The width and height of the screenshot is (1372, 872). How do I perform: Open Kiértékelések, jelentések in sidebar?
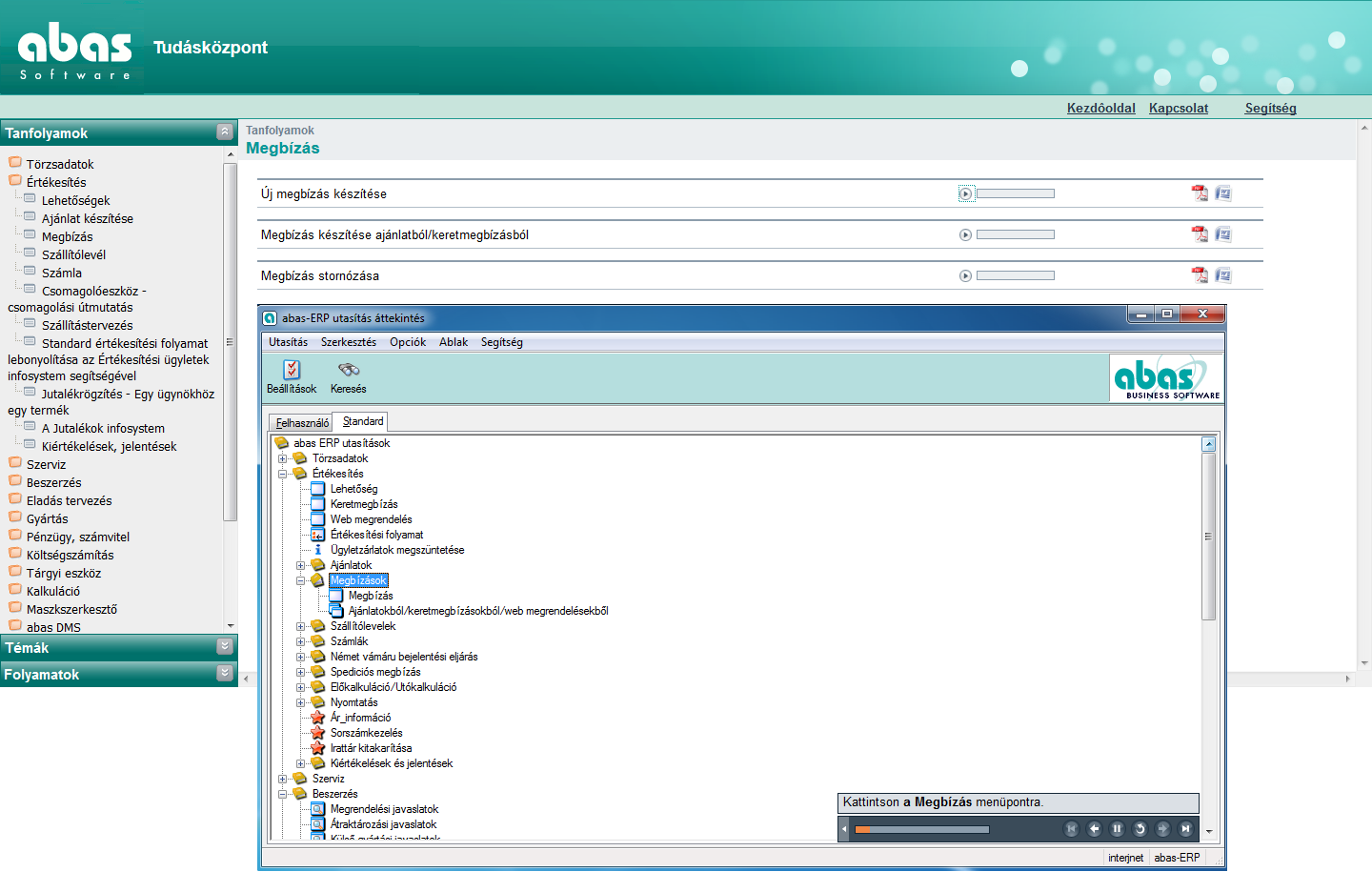tap(109, 446)
